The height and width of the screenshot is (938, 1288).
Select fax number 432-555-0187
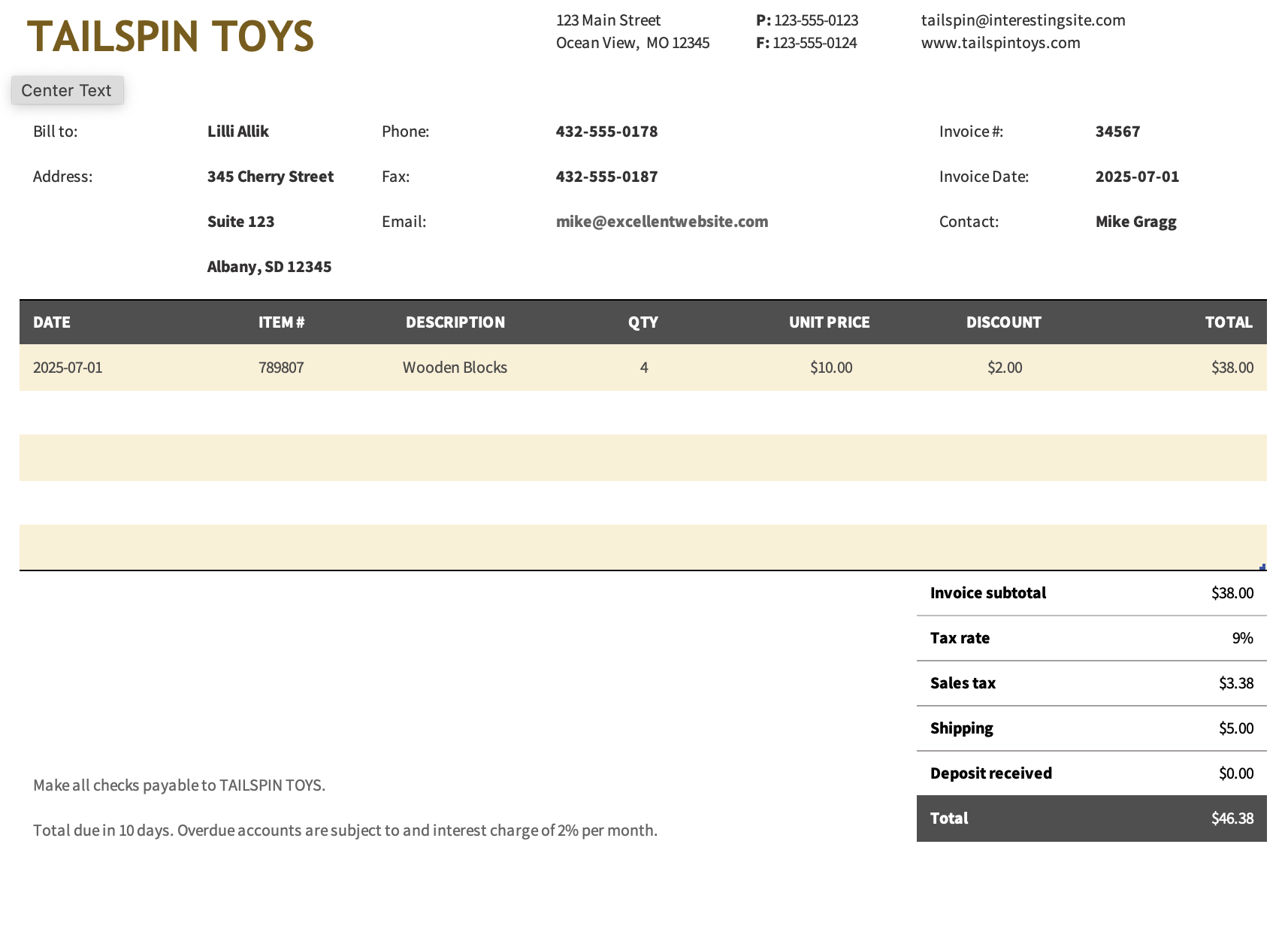tap(606, 177)
